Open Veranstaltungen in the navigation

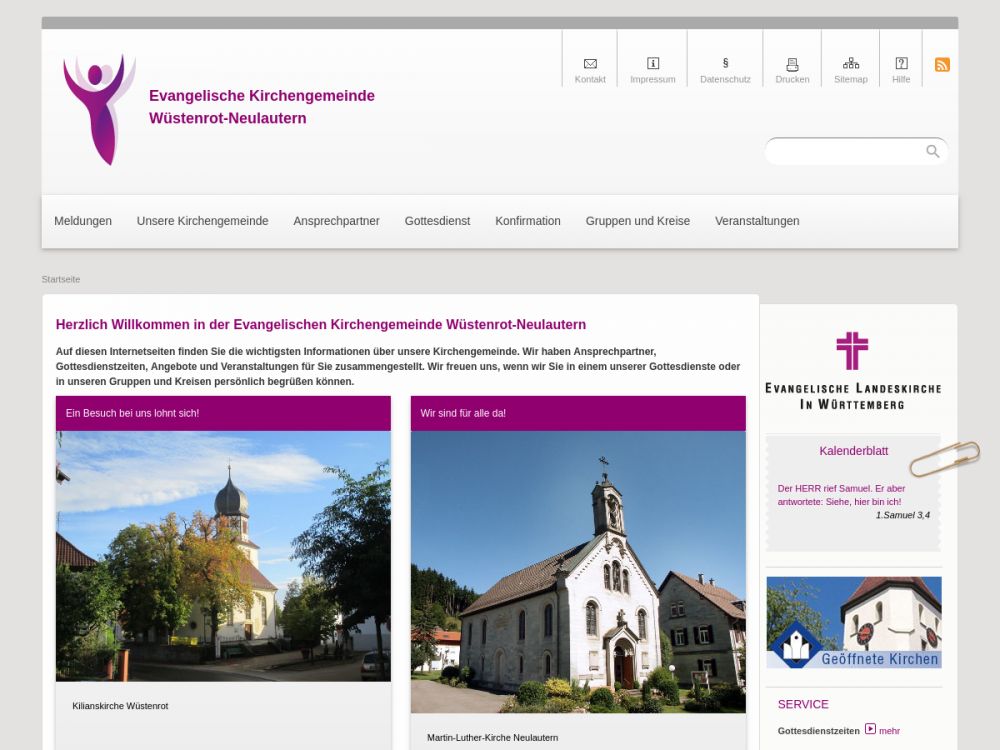tap(757, 221)
